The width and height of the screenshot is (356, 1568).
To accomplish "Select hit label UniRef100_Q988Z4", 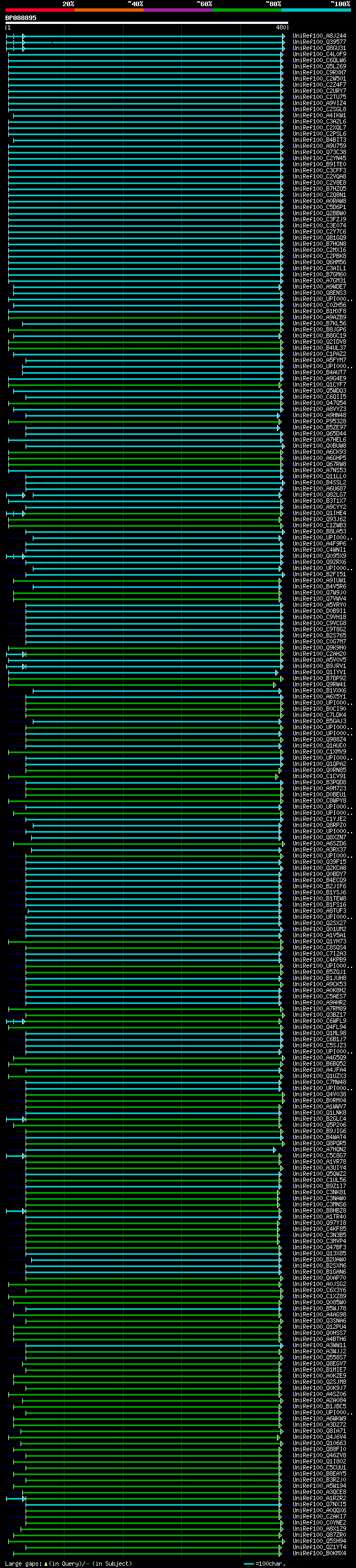I will coord(319,740).
